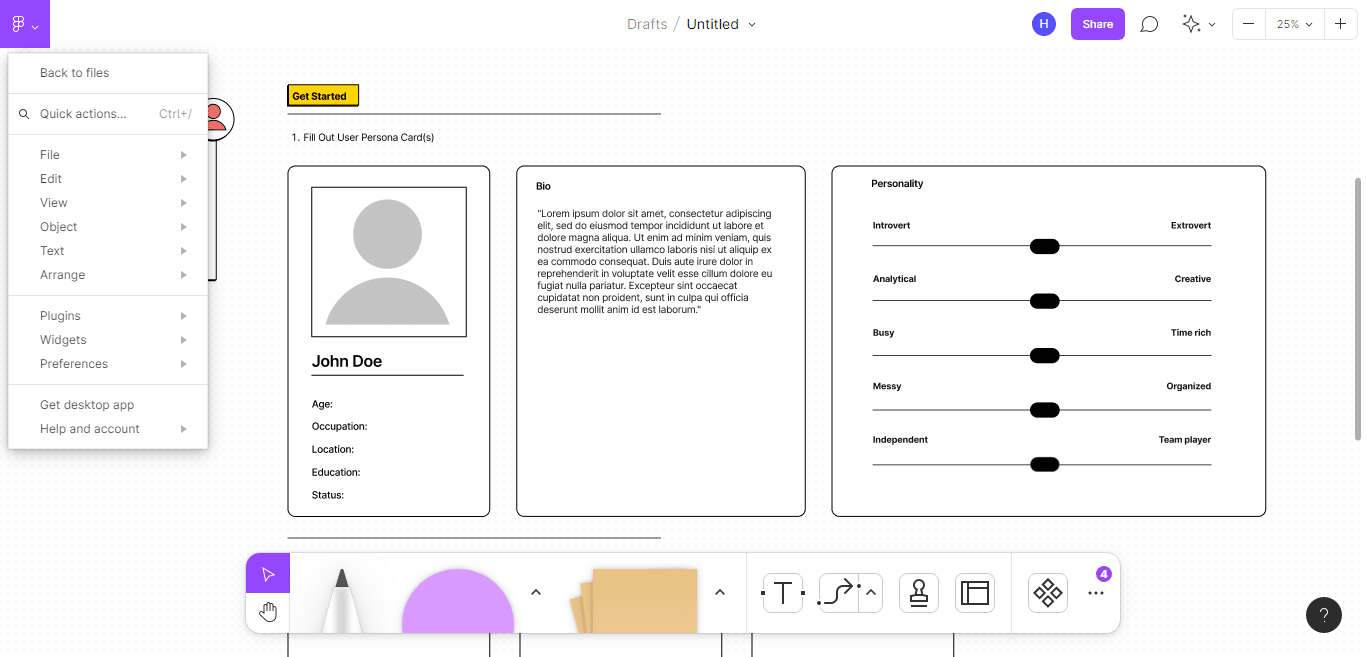This screenshot has width=1366, height=657.
Task: Activate the Select arrow tool
Action: tap(266, 573)
